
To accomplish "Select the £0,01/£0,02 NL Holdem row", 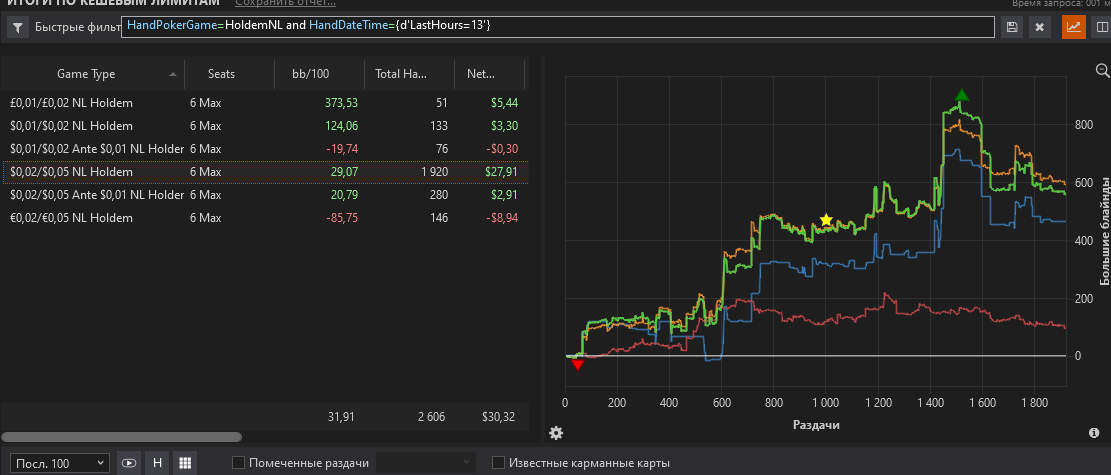I will click(264, 103).
